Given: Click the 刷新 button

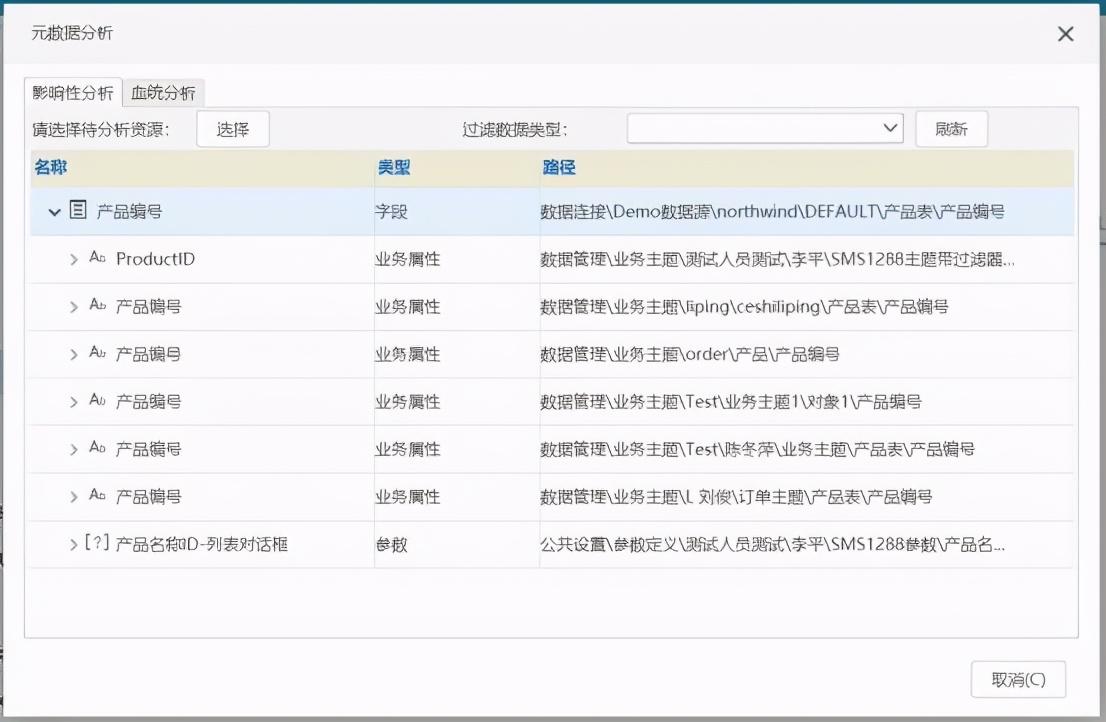Looking at the screenshot, I should tap(951, 128).
